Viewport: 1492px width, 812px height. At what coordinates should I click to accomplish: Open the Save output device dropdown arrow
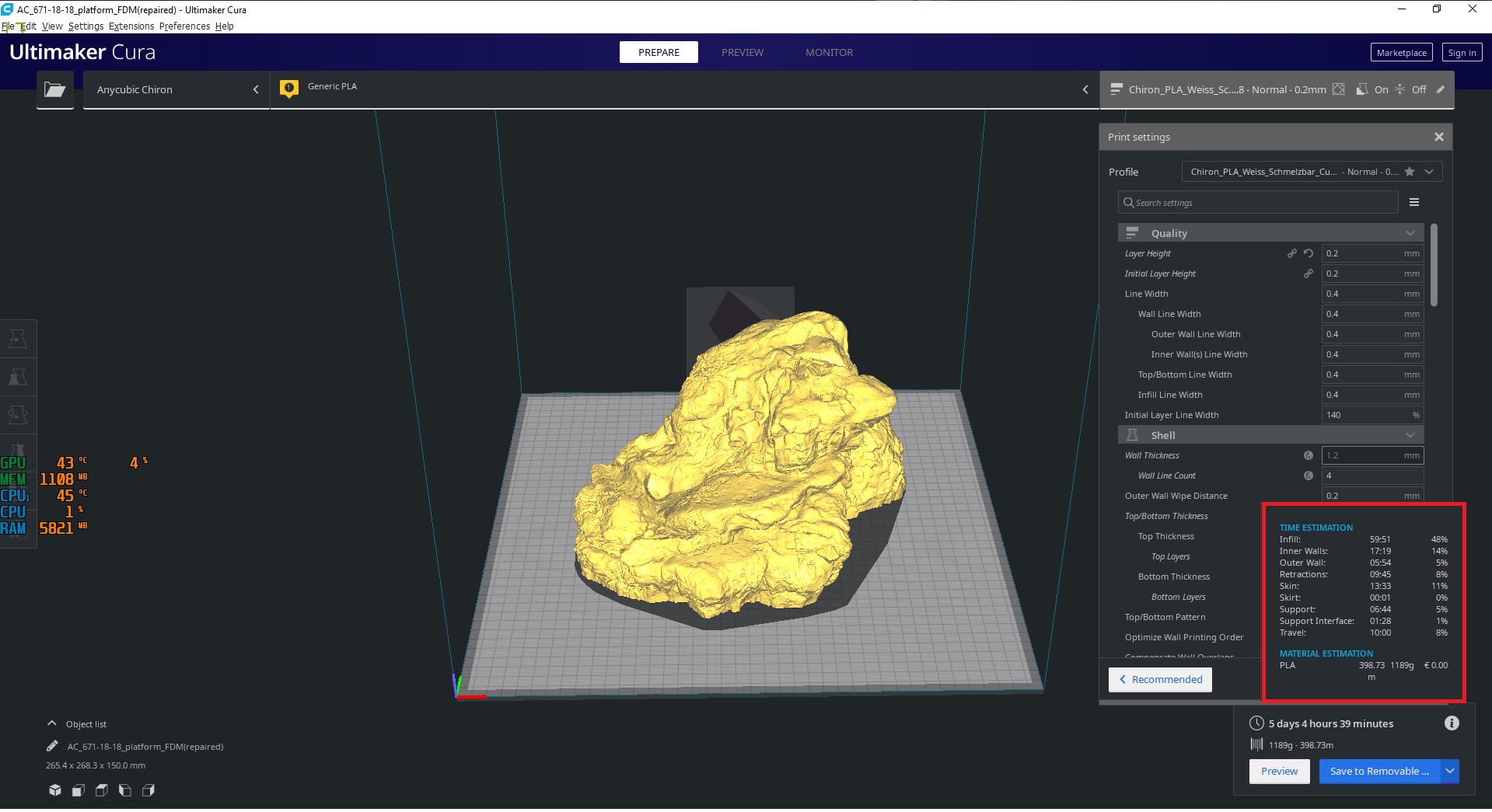tap(1450, 772)
